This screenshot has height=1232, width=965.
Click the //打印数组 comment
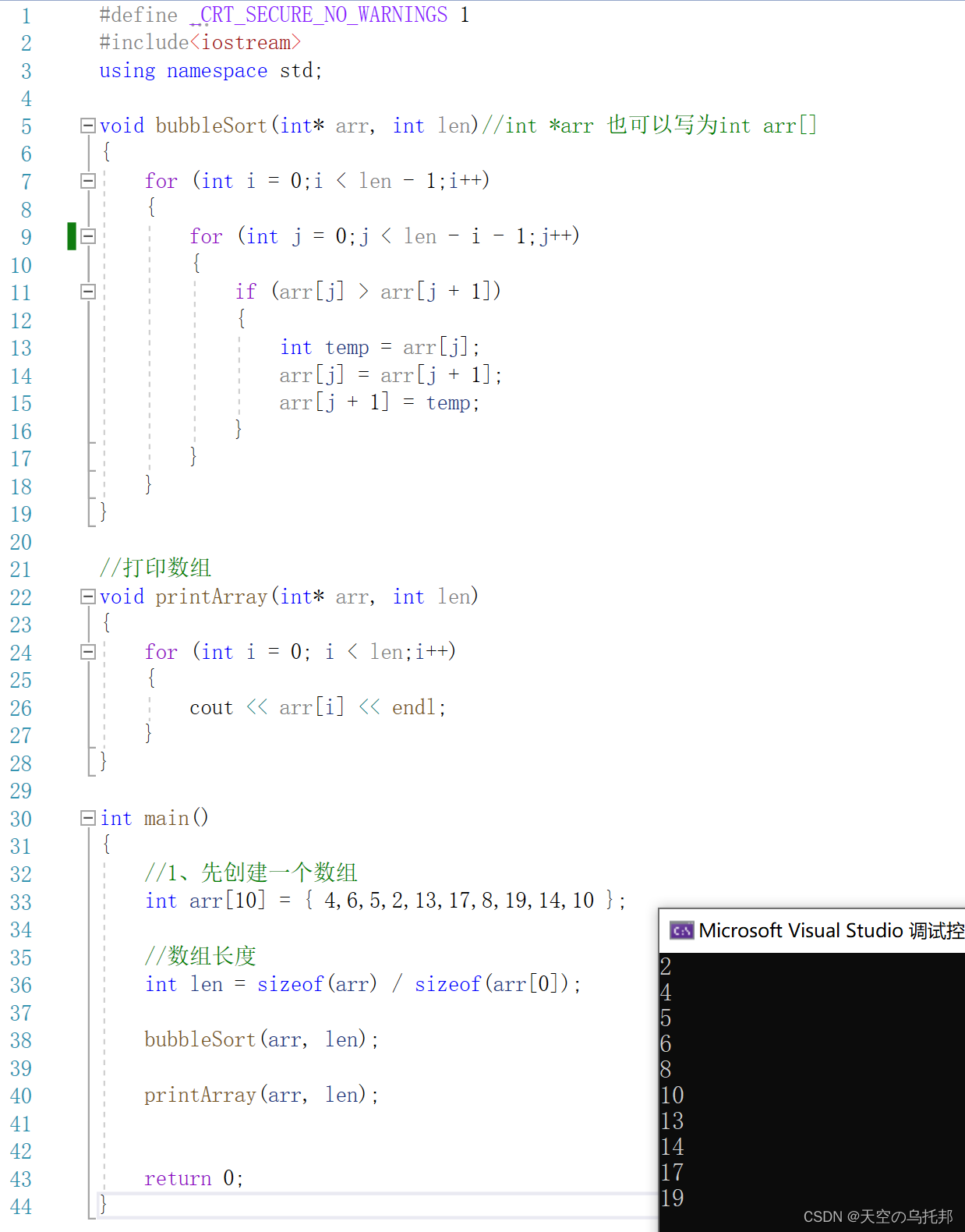click(x=155, y=568)
